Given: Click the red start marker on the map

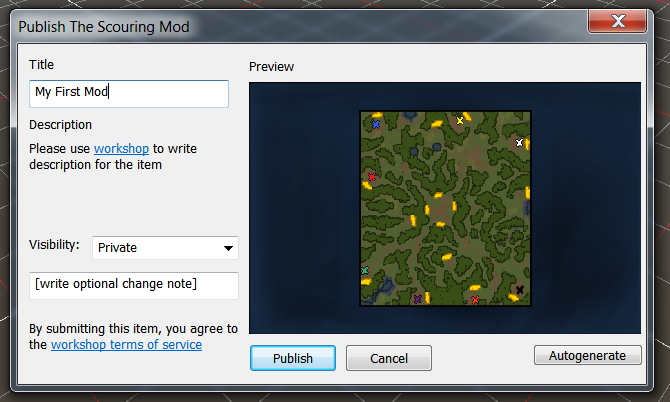Looking at the screenshot, I should pos(372,177).
